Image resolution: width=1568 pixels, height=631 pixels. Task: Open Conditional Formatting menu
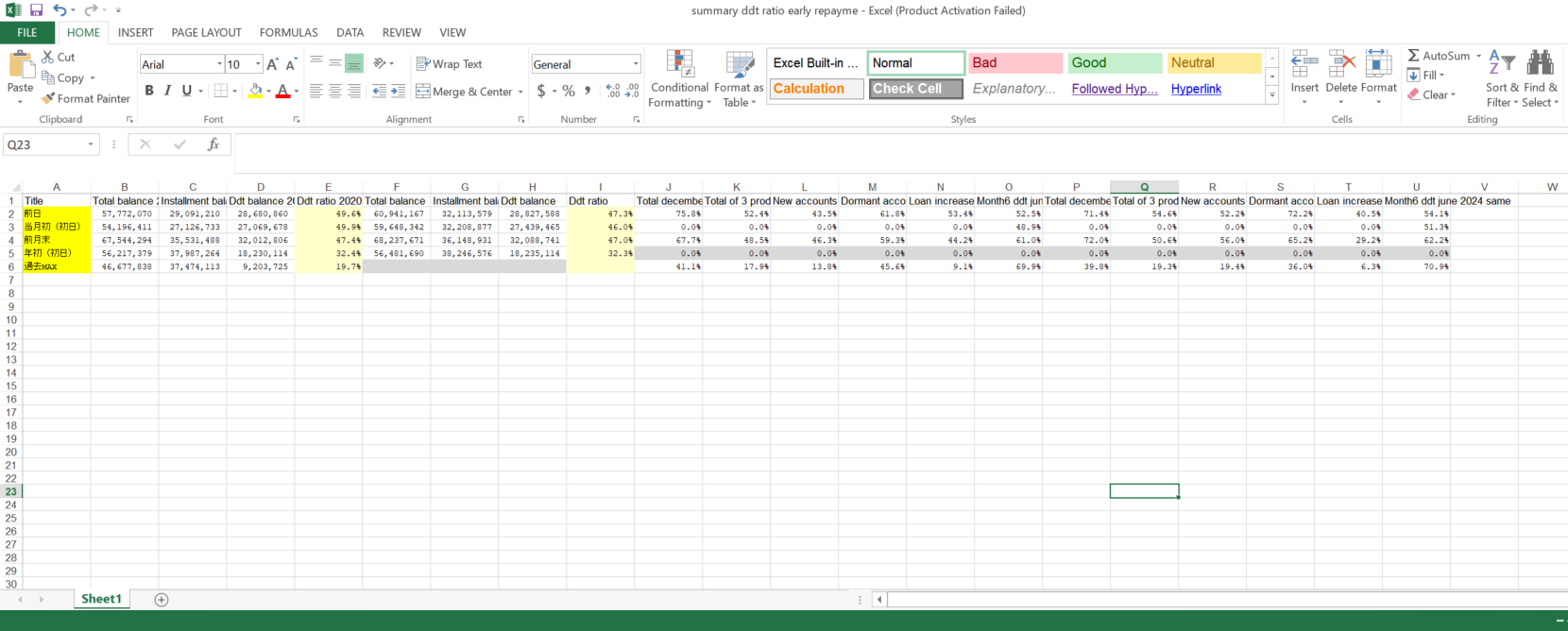click(x=679, y=78)
